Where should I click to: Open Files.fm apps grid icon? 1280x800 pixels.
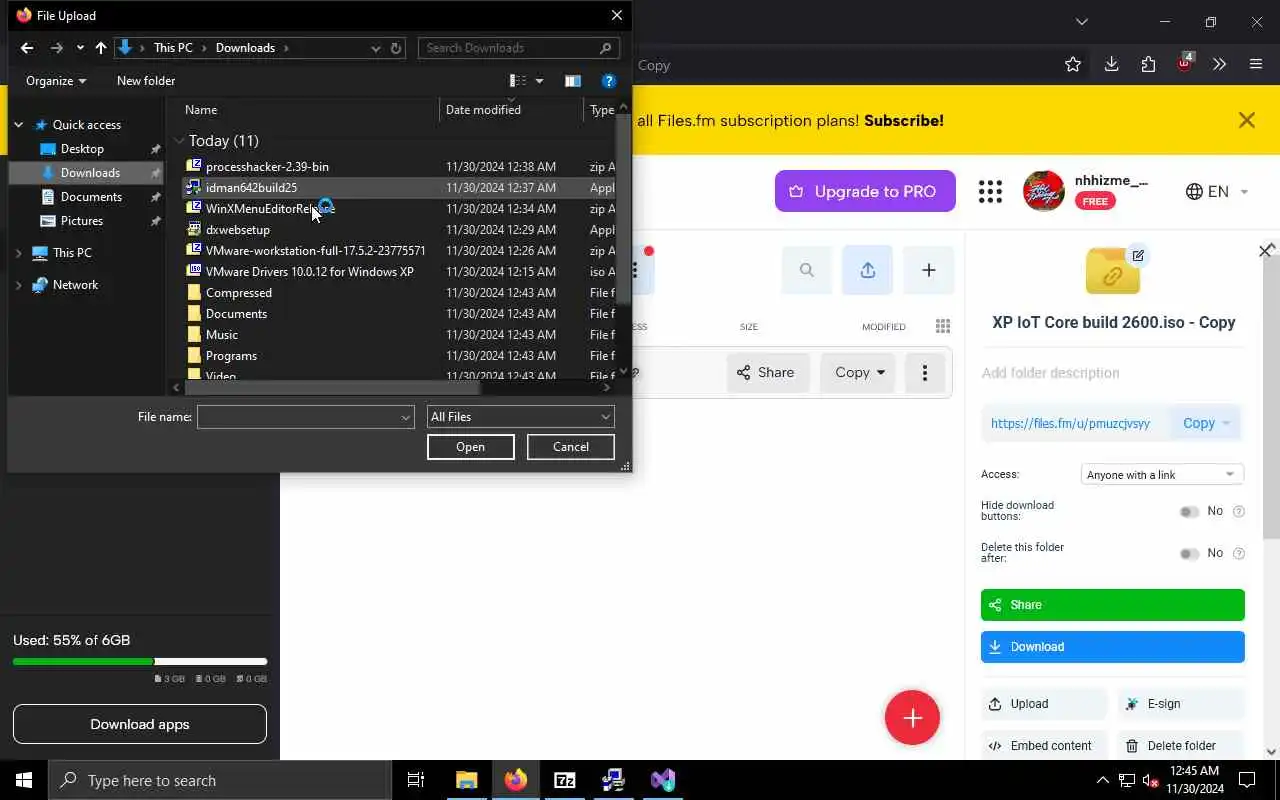(x=990, y=192)
